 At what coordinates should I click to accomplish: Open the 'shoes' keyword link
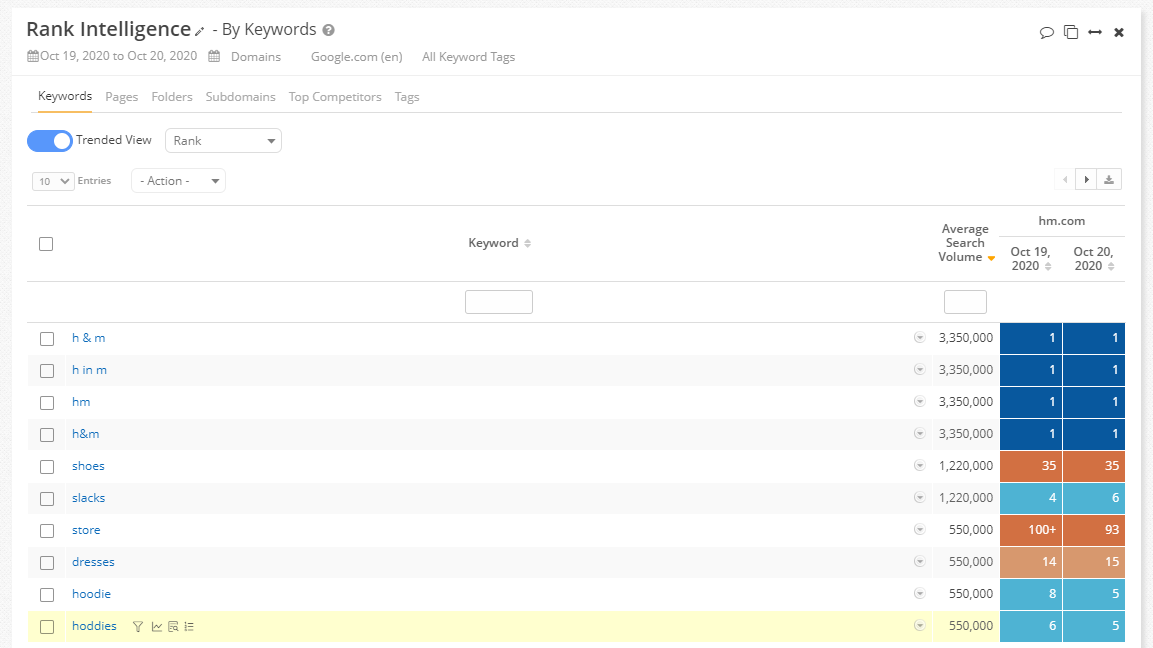click(x=88, y=466)
